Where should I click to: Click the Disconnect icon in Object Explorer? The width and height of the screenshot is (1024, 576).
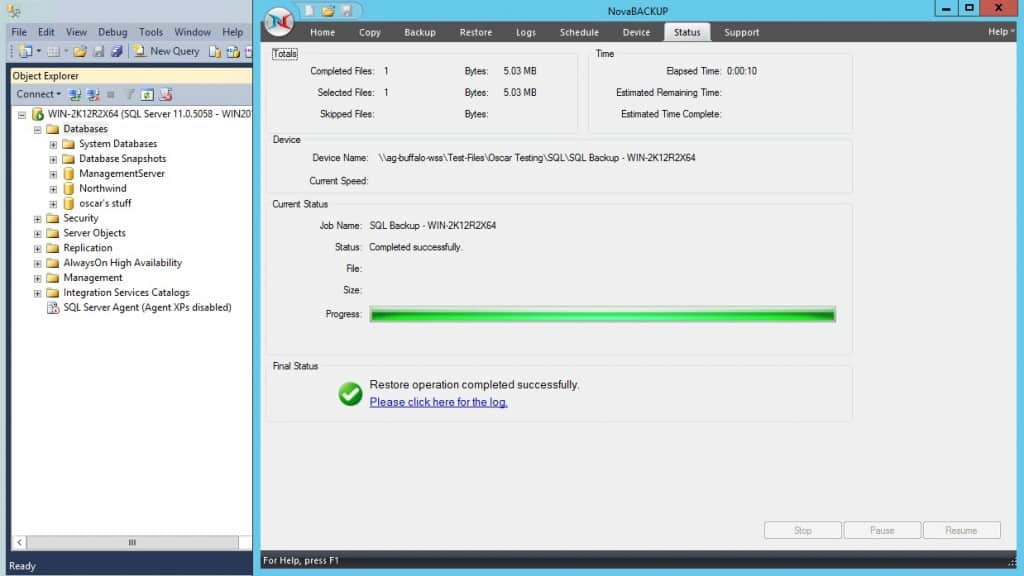coord(93,95)
